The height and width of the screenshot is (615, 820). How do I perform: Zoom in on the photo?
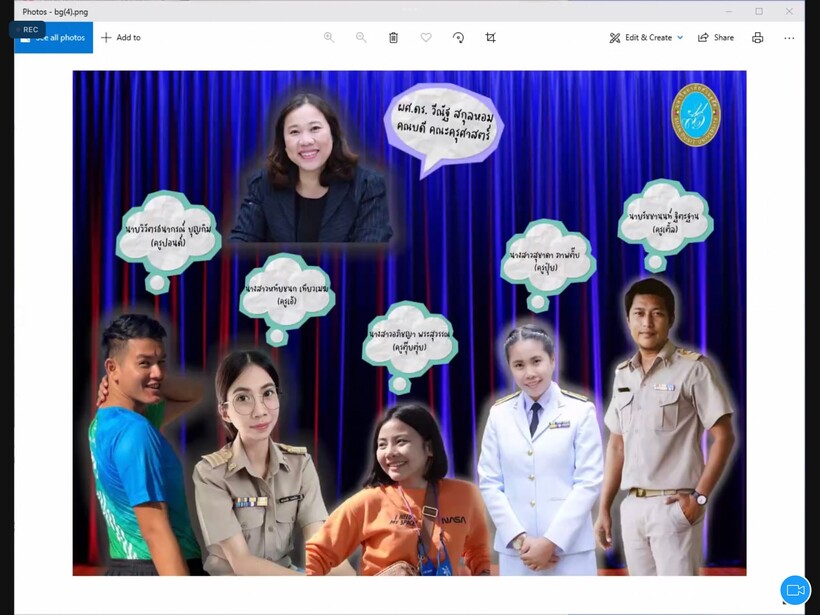[x=329, y=38]
